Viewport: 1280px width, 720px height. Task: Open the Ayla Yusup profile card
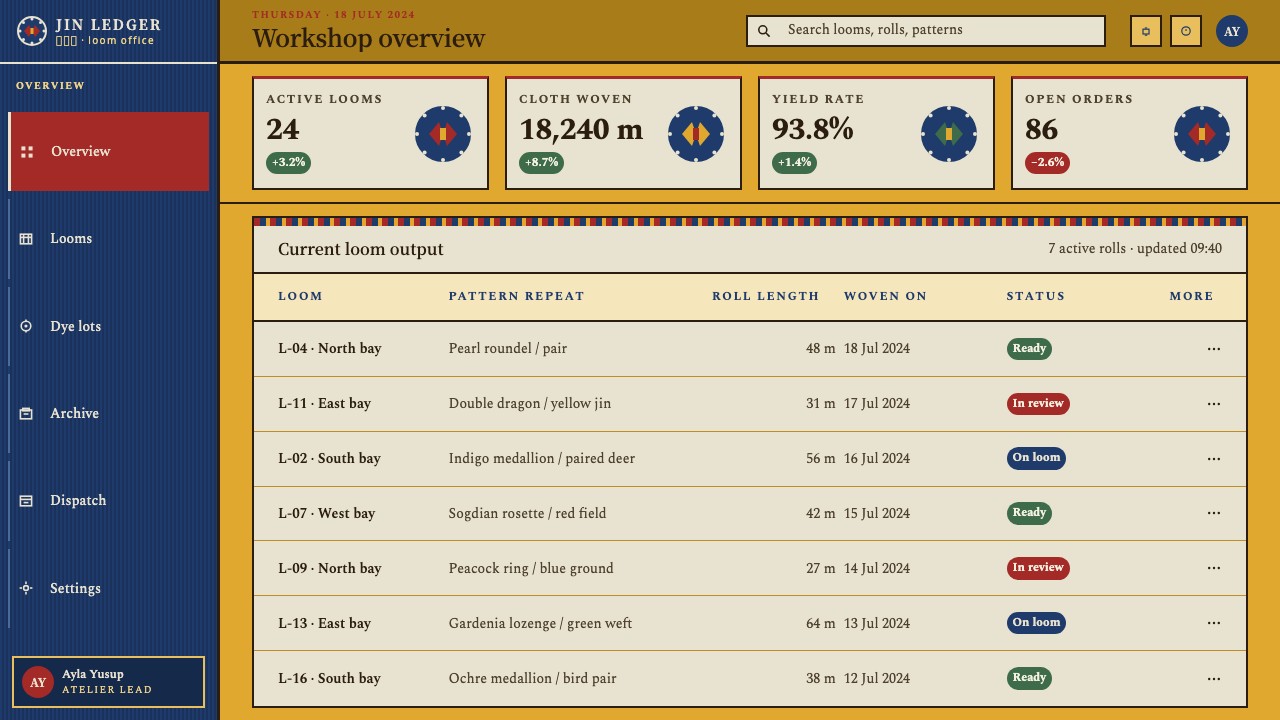click(x=108, y=682)
